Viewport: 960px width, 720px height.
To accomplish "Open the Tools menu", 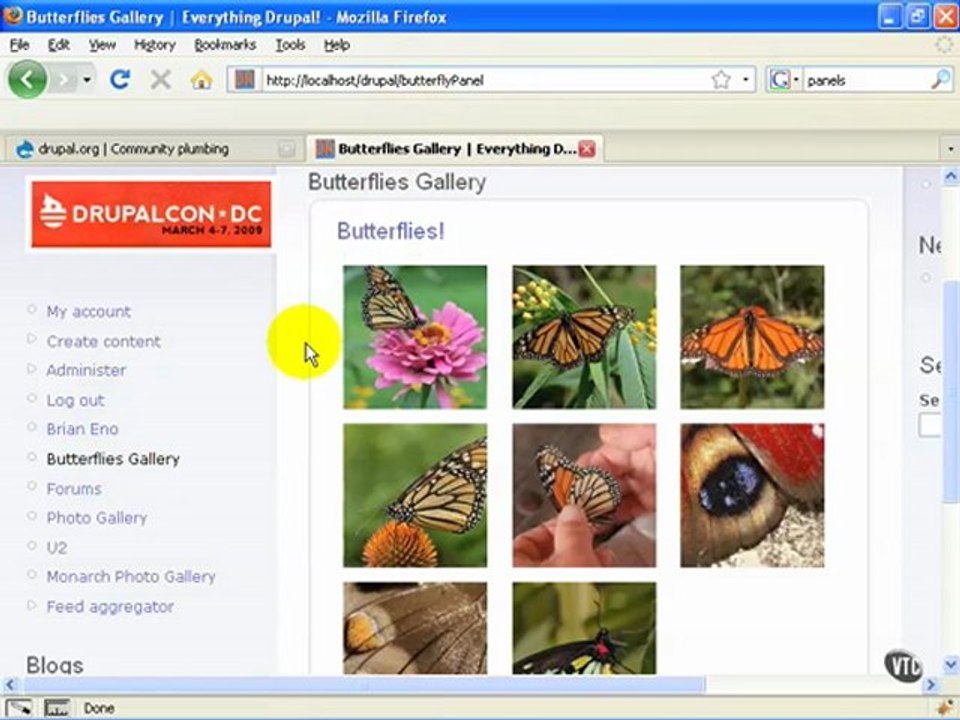I will (x=290, y=45).
